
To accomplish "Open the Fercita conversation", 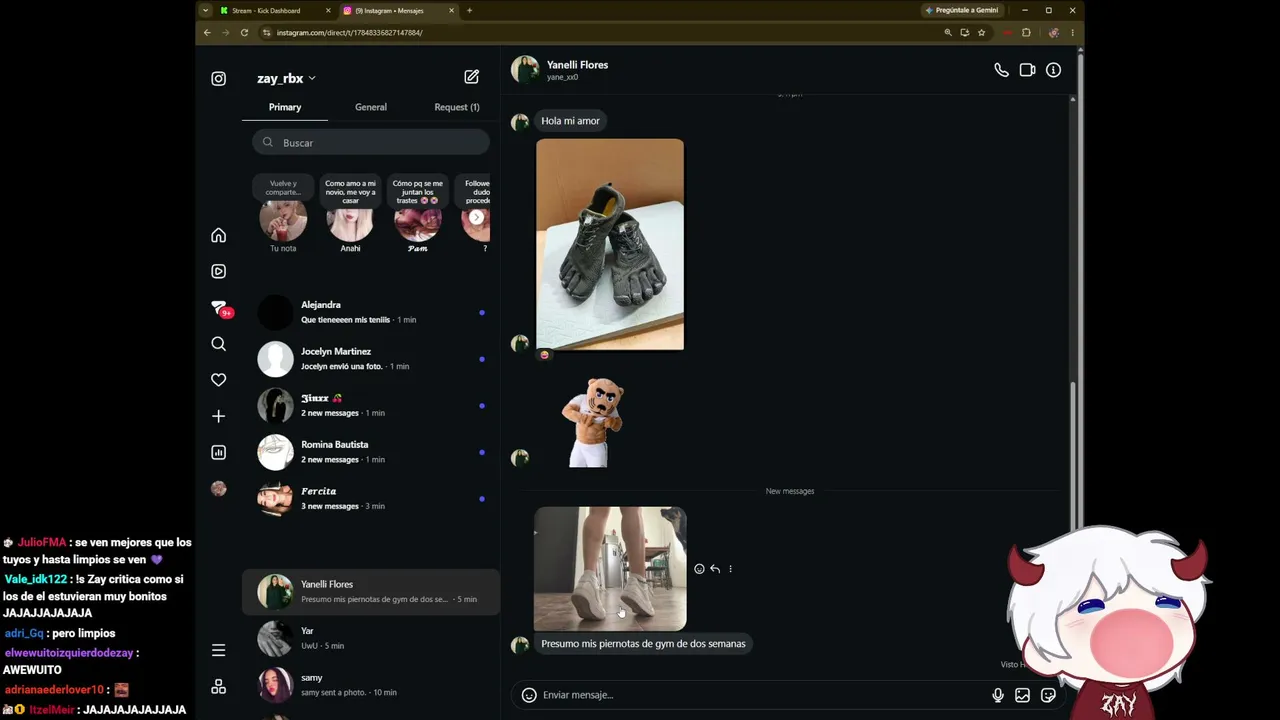I will 371,498.
